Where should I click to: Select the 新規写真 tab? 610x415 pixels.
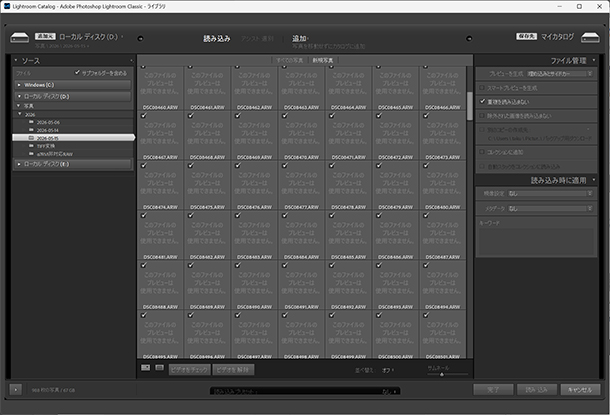pos(323,60)
